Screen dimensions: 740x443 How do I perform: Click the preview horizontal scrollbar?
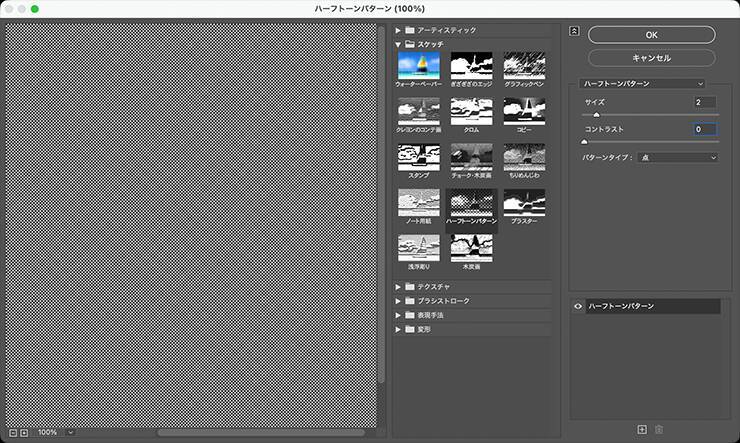(x=261, y=433)
